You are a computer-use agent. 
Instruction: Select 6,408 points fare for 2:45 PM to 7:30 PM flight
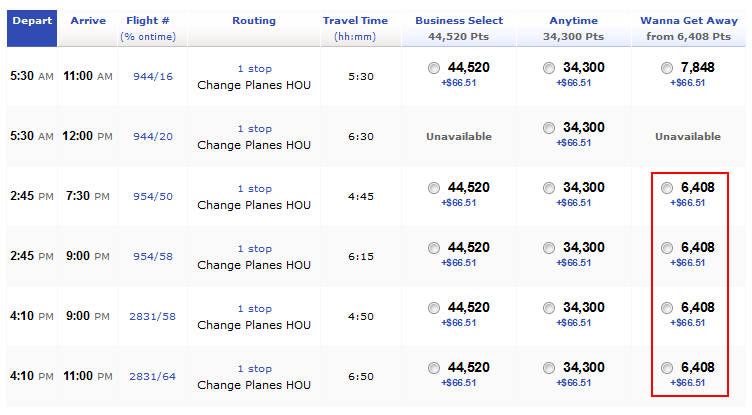667,188
